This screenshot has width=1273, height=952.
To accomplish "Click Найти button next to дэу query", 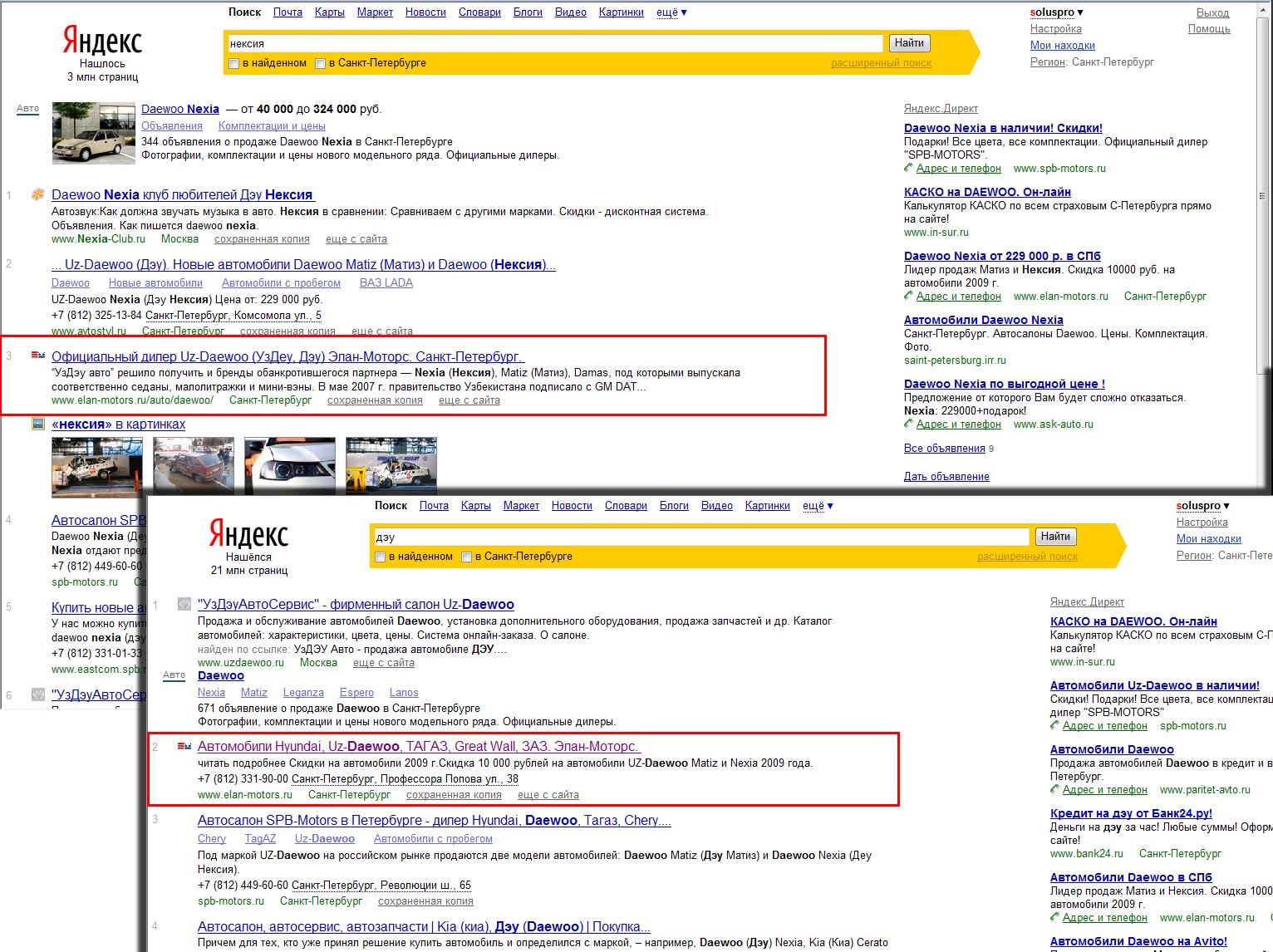I will pos(1055,537).
